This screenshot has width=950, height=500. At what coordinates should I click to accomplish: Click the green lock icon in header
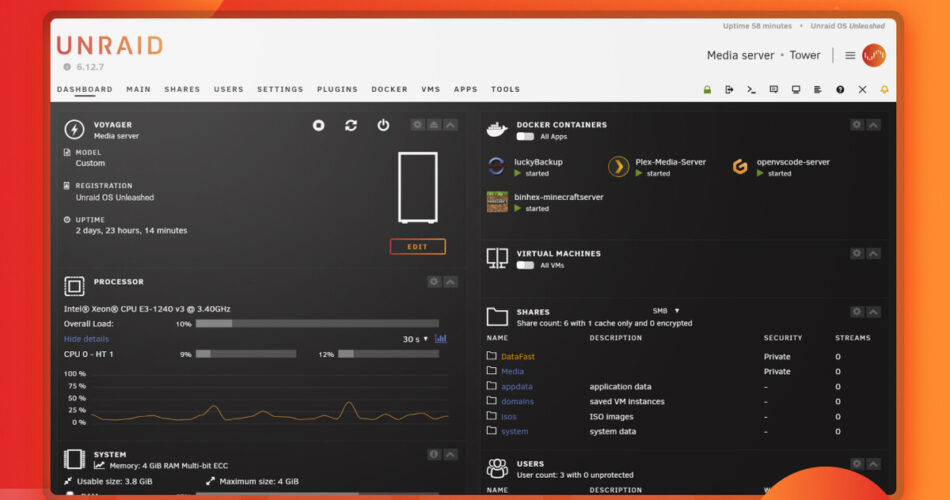pyautogui.click(x=707, y=89)
